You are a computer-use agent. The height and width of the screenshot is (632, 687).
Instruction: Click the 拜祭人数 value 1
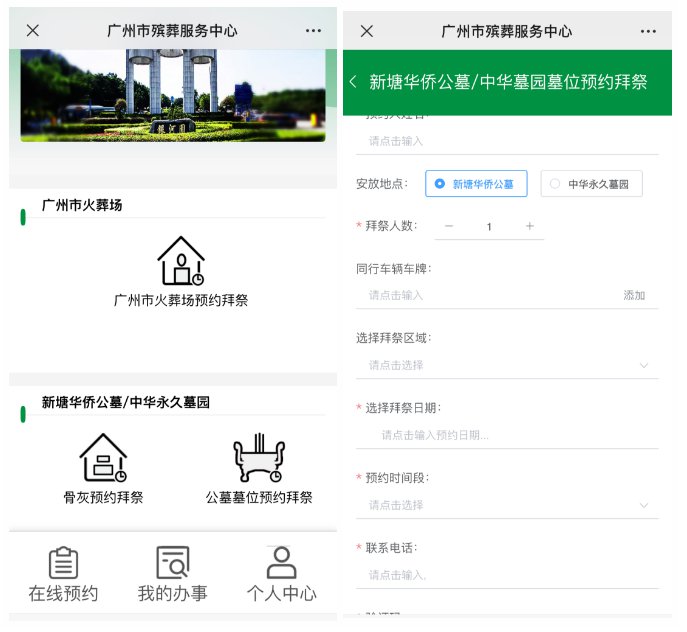(x=489, y=227)
